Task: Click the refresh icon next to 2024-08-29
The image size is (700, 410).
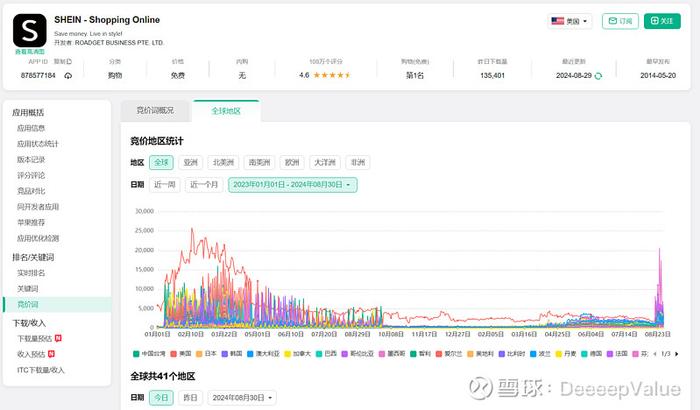Action: click(598, 76)
